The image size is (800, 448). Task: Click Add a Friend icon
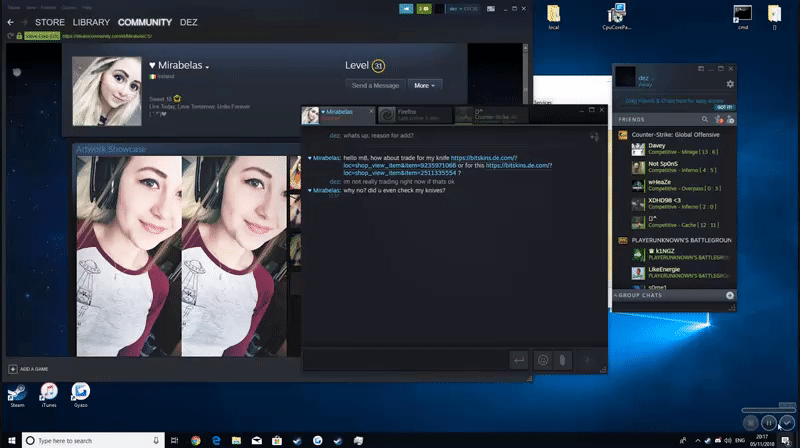[x=731, y=119]
